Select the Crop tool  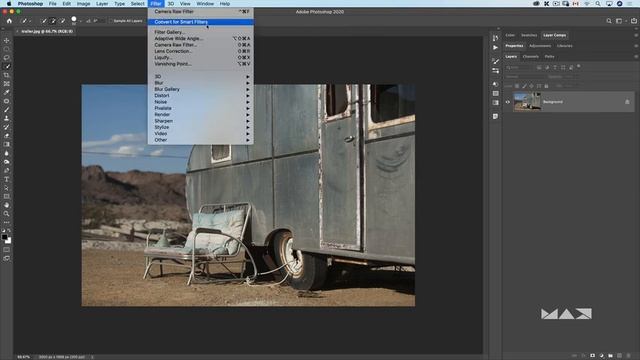7,75
